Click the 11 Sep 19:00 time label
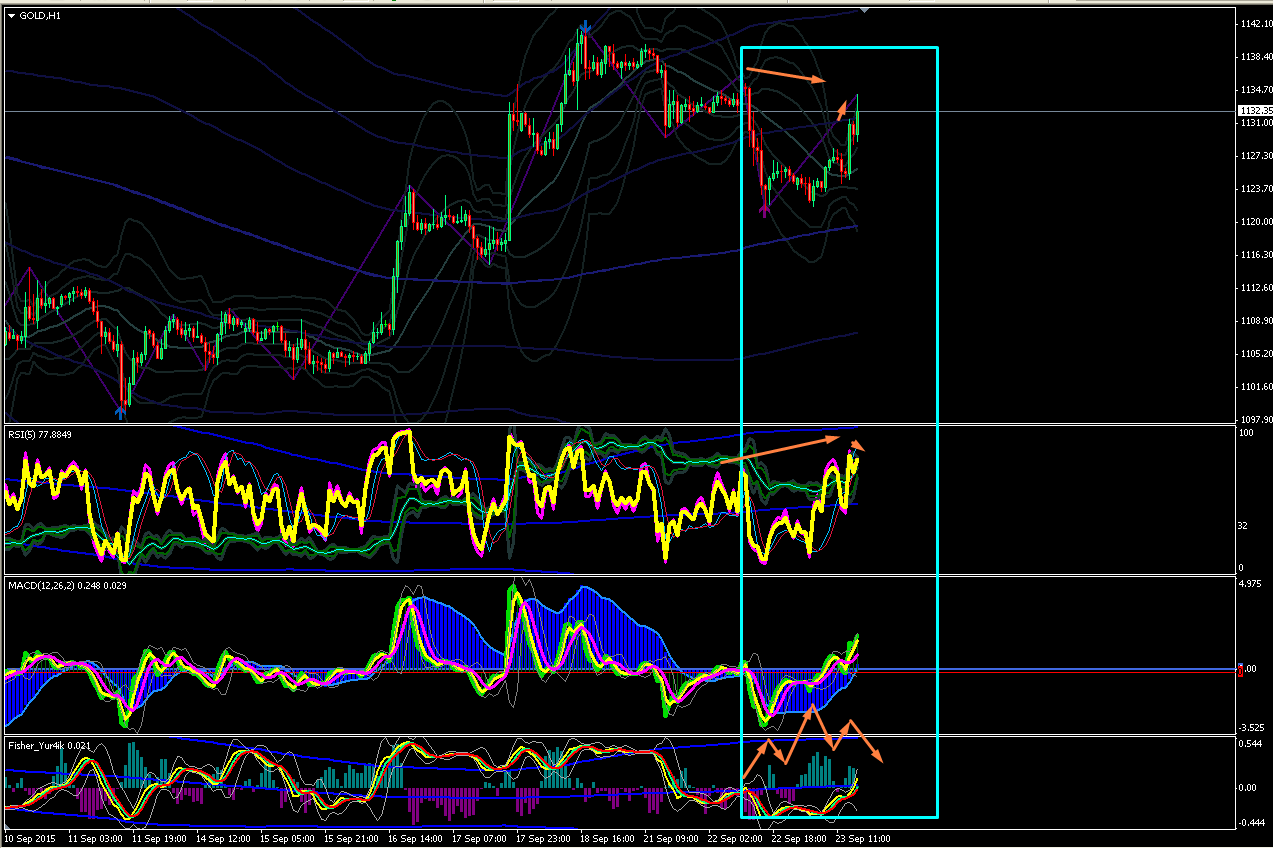This screenshot has width=1273, height=848. (158, 838)
